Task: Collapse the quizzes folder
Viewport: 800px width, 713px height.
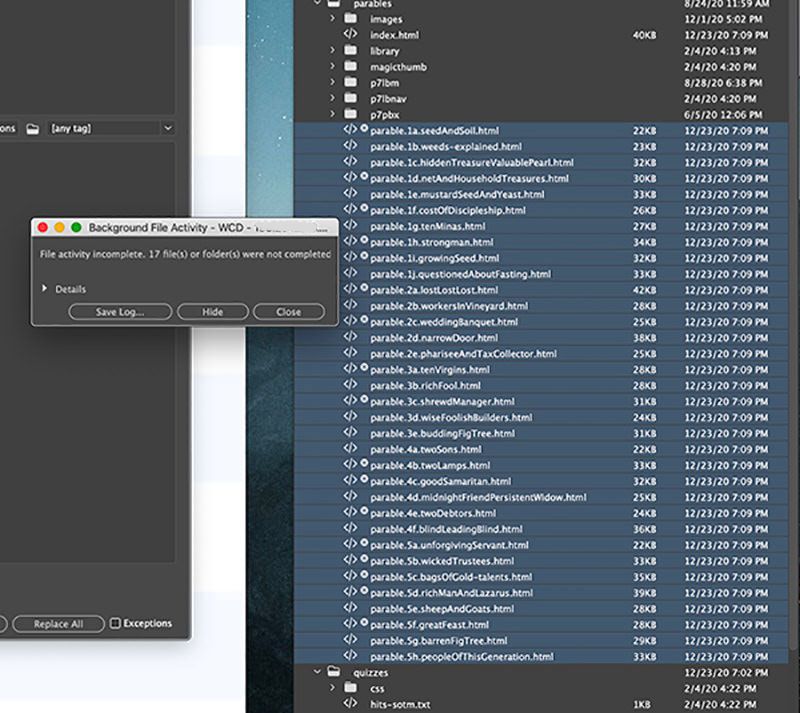Action: tap(318, 672)
